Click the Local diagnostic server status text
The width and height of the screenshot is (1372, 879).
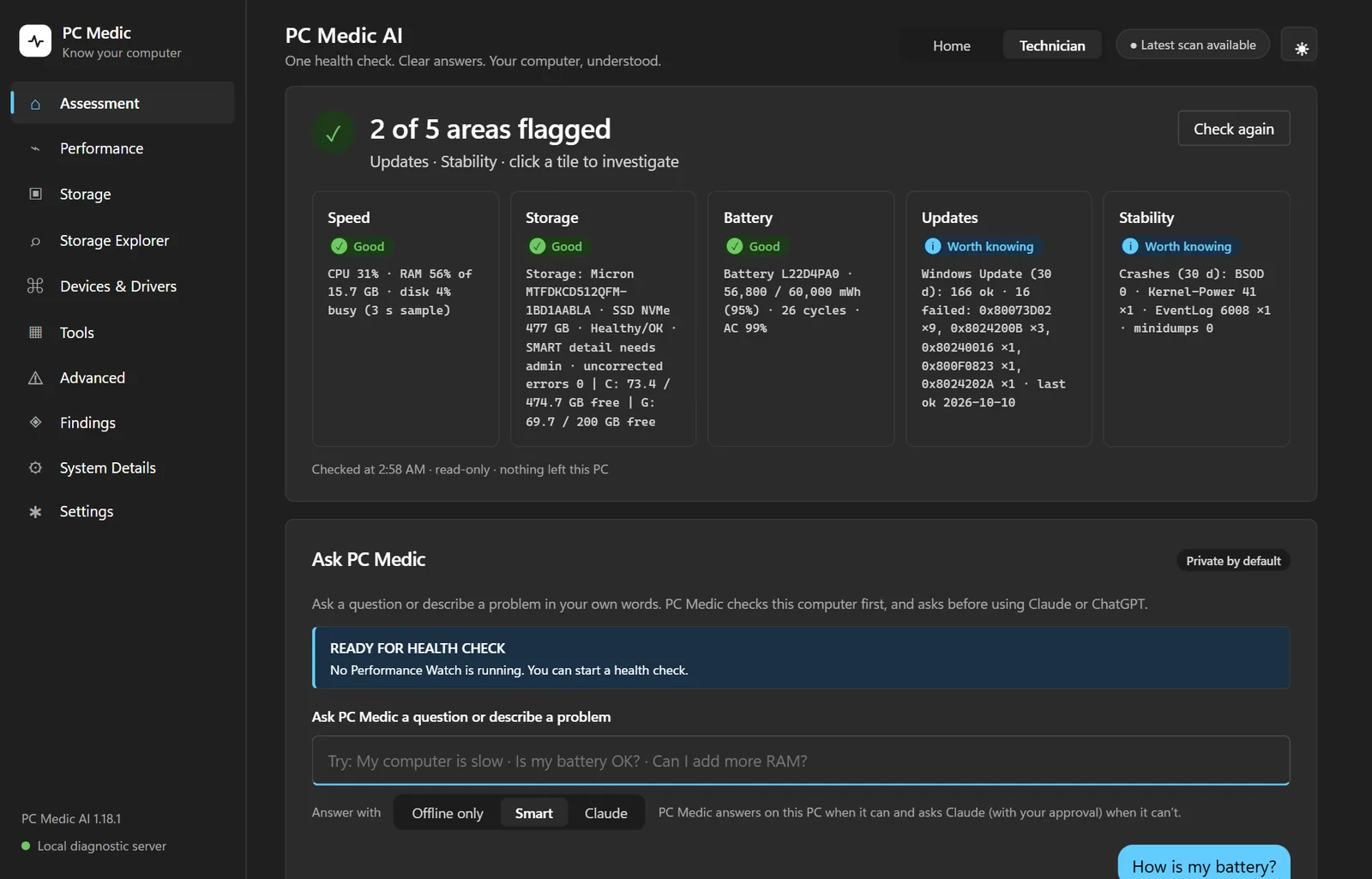coord(102,846)
